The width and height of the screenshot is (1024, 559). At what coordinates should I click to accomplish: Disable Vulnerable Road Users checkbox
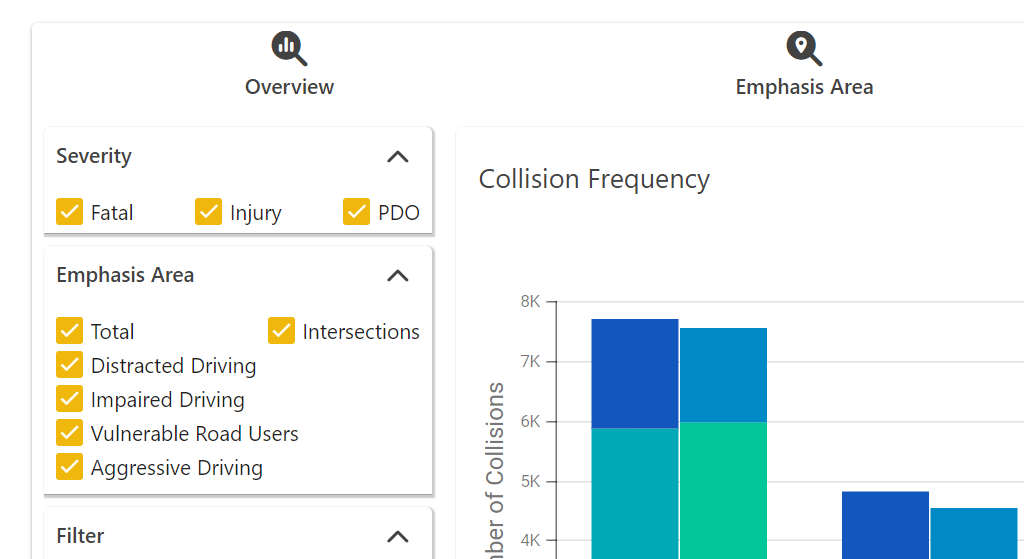pyautogui.click(x=70, y=433)
